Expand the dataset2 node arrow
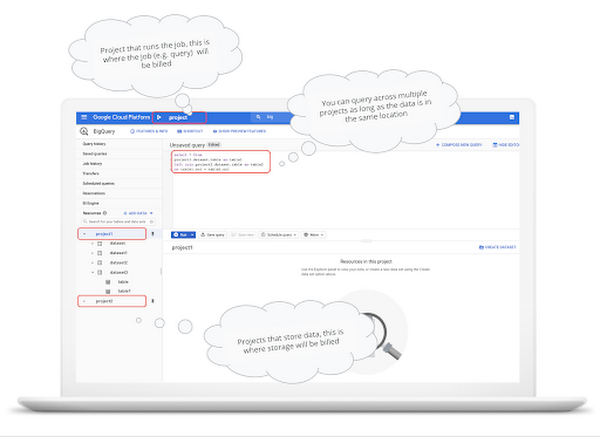600x437 pixels. 92,263
